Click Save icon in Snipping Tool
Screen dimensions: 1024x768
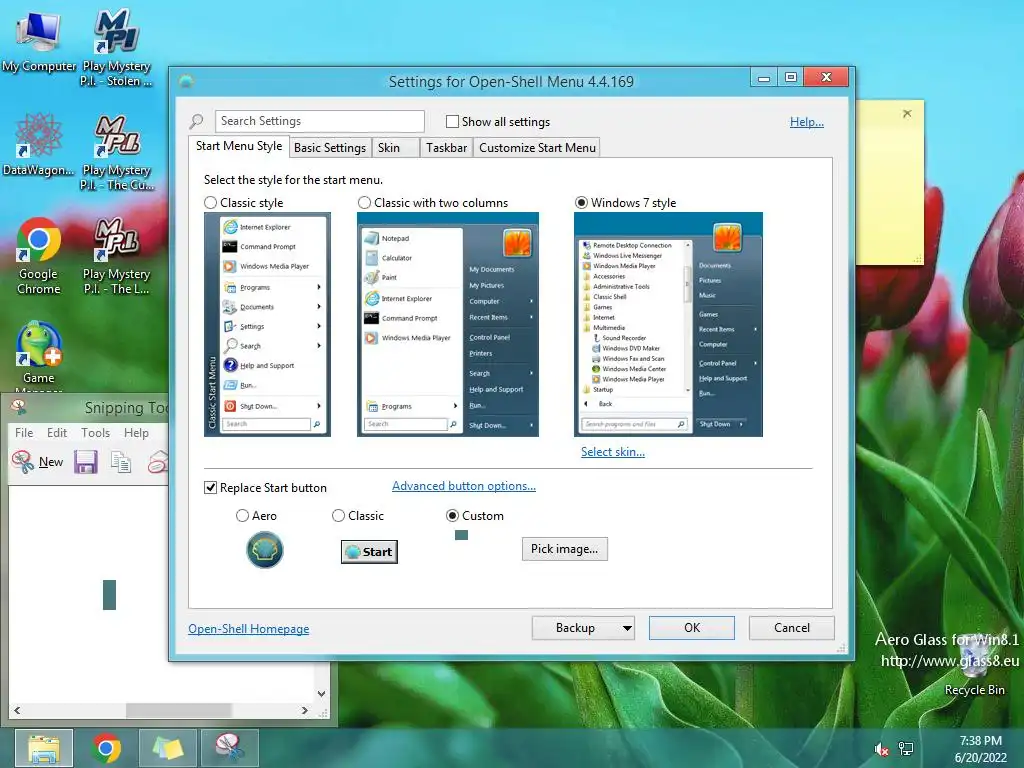pos(86,462)
